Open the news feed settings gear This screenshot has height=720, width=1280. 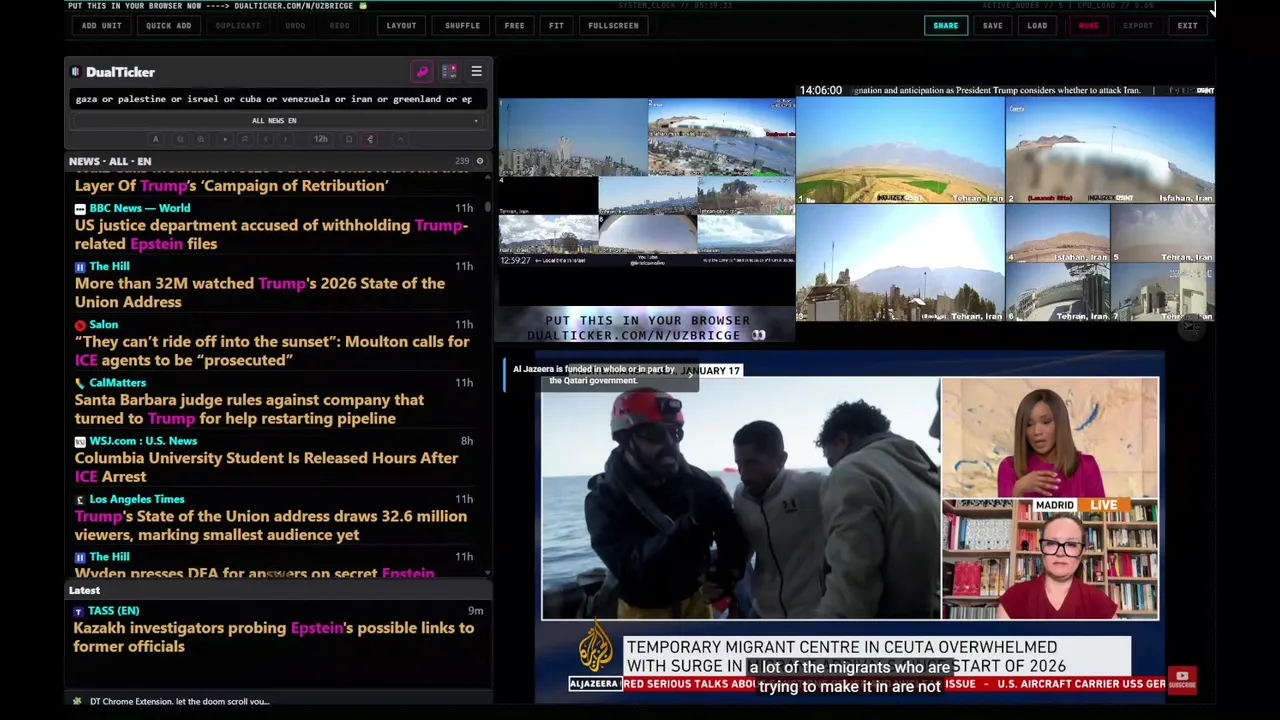(x=479, y=161)
